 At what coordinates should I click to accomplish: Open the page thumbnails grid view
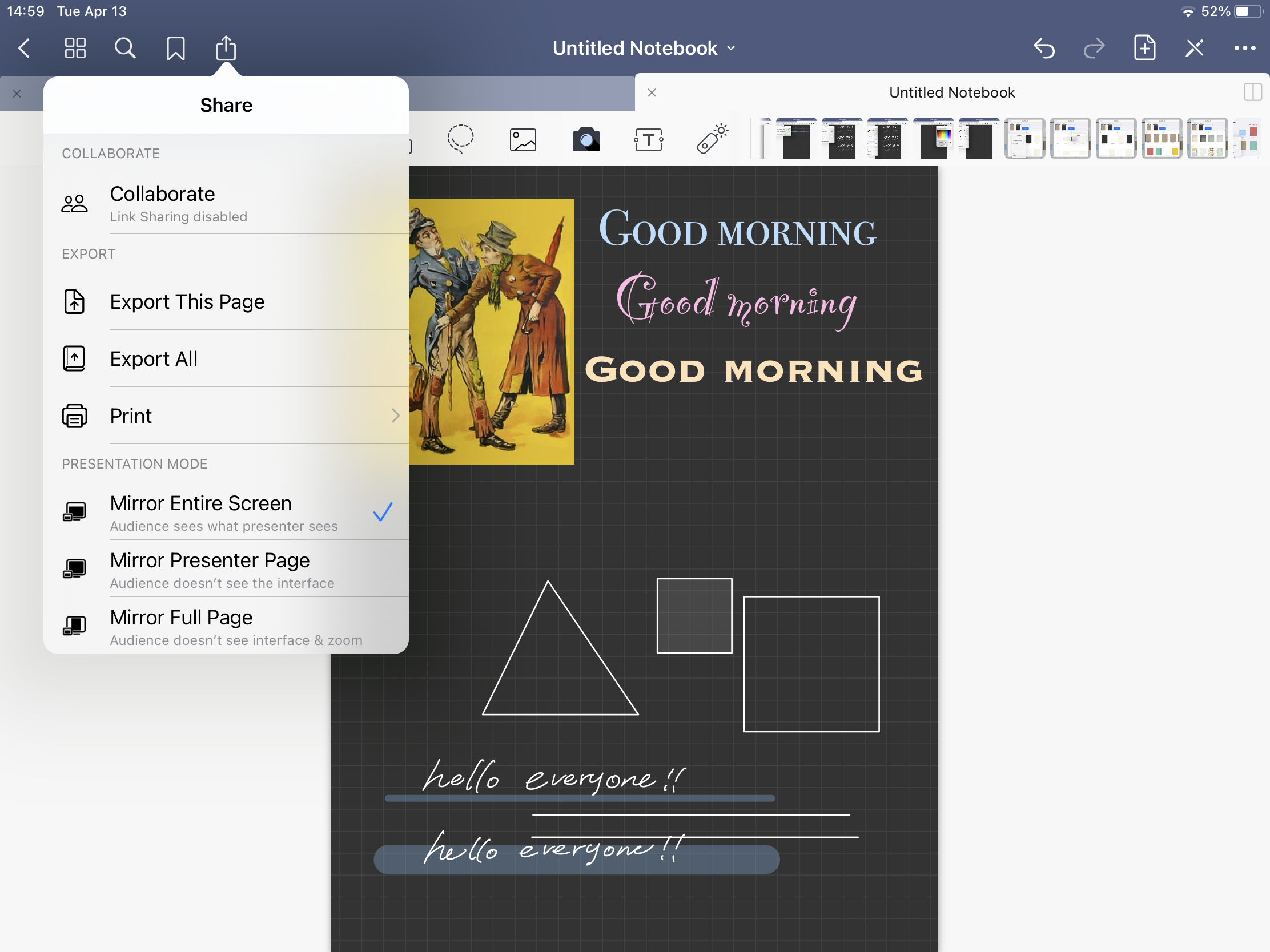(x=75, y=48)
